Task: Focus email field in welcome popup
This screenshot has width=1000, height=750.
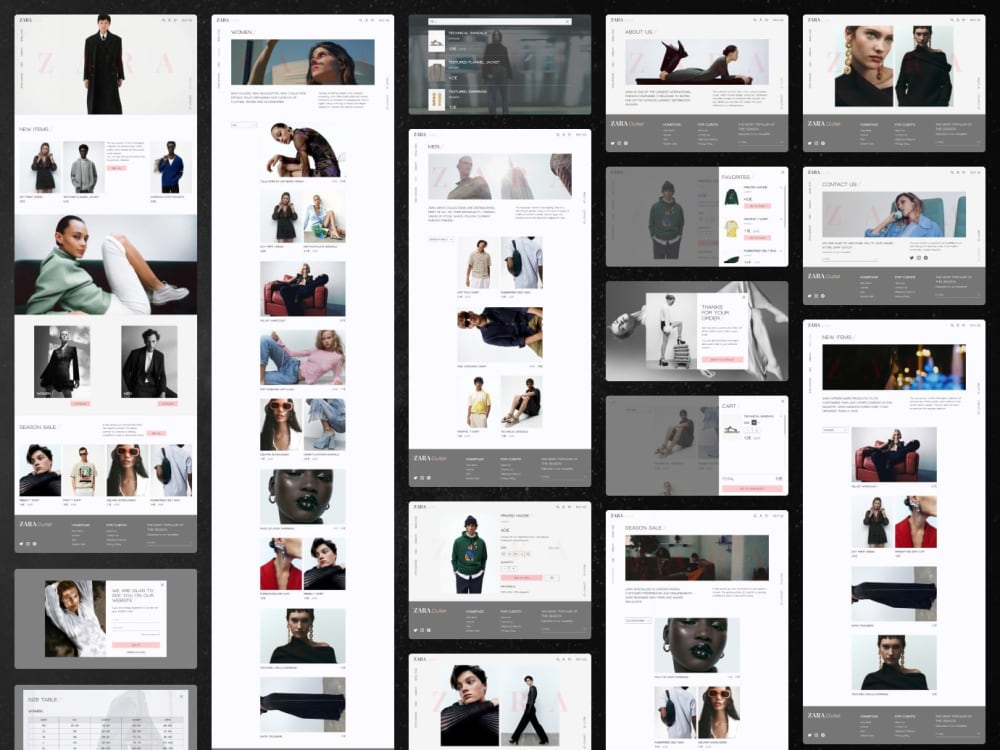Action: point(136,621)
